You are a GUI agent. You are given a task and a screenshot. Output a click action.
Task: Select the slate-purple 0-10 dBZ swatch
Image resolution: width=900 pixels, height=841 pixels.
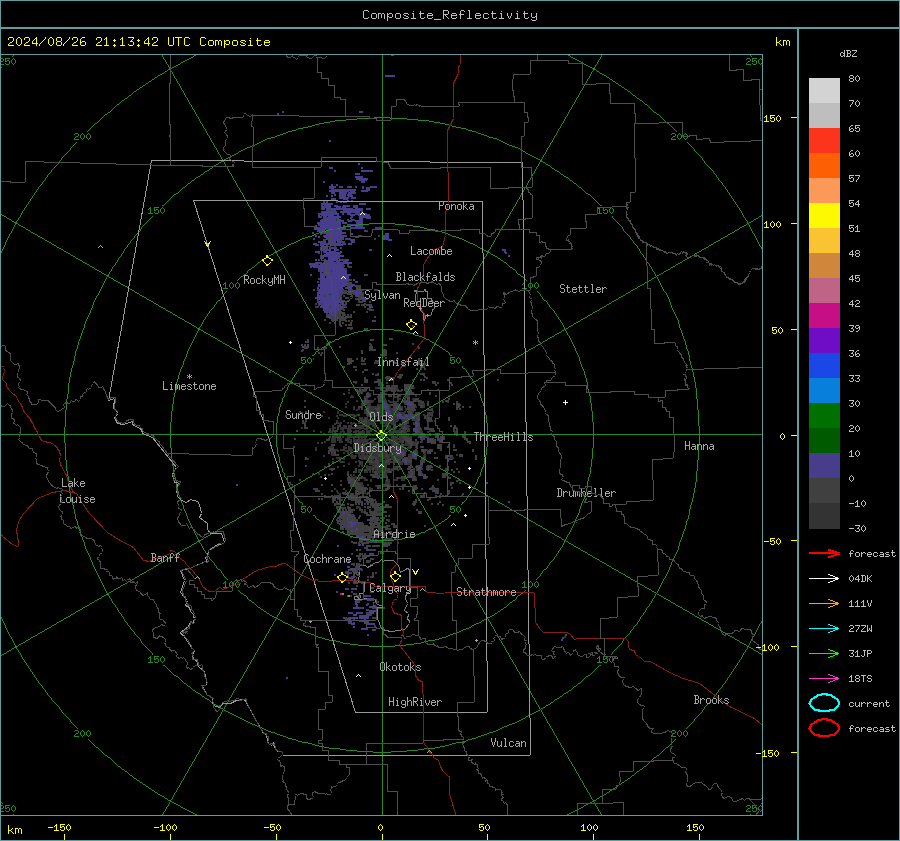[x=824, y=466]
